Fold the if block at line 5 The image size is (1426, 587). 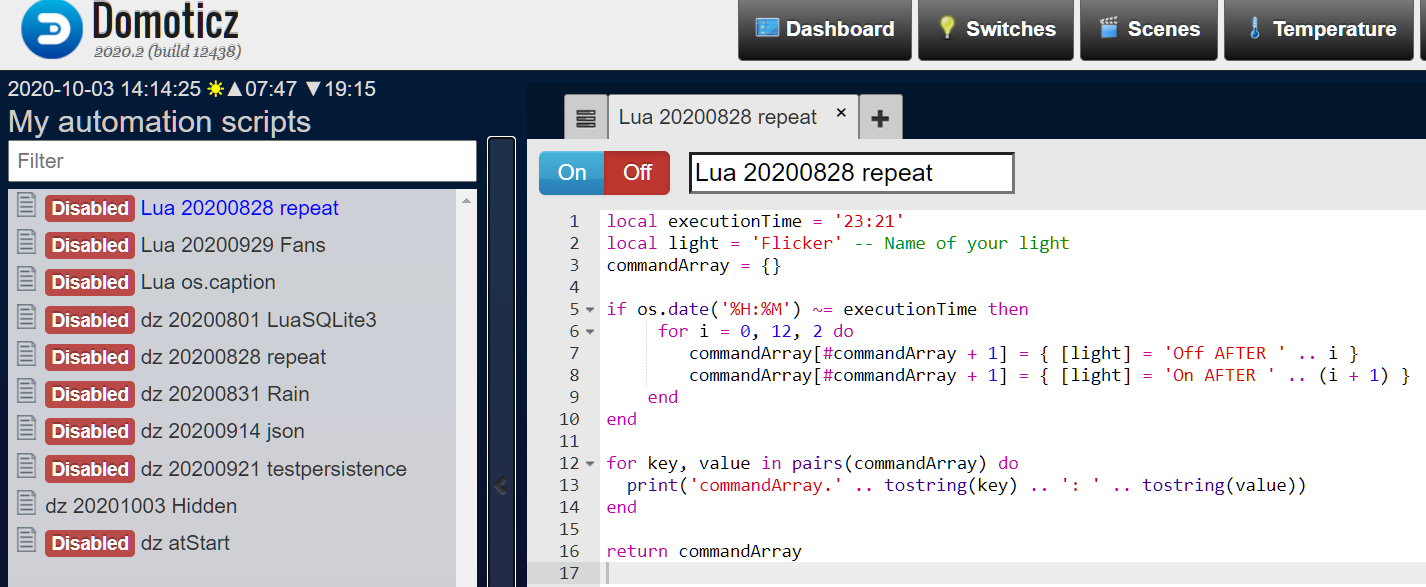click(x=590, y=309)
